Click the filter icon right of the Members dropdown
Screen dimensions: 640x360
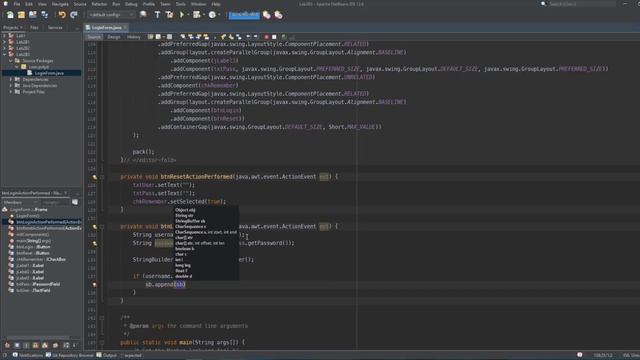click(x=75, y=202)
